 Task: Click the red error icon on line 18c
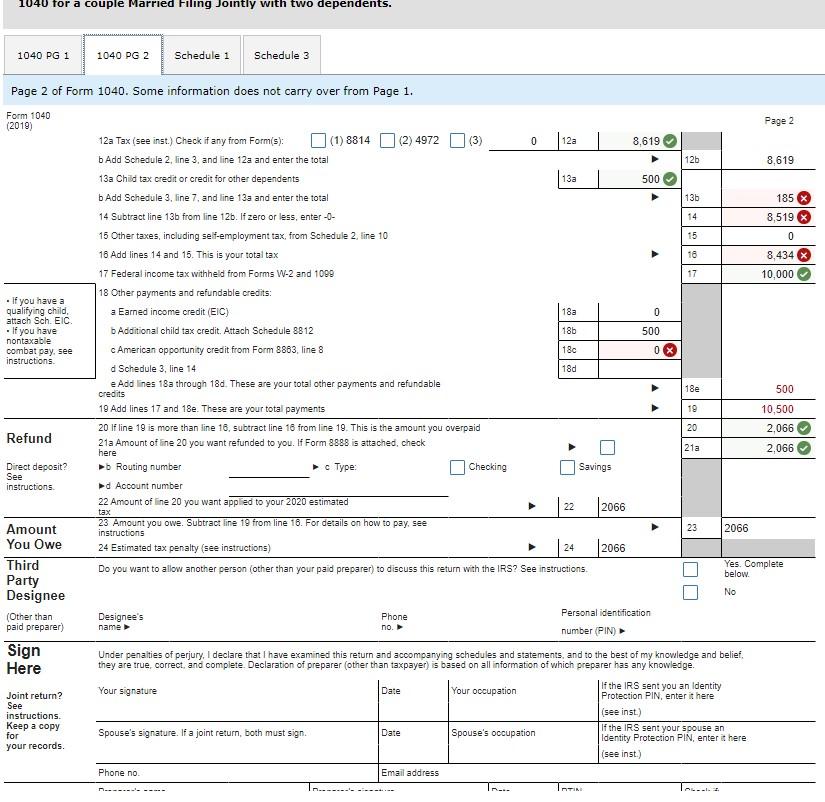670,350
